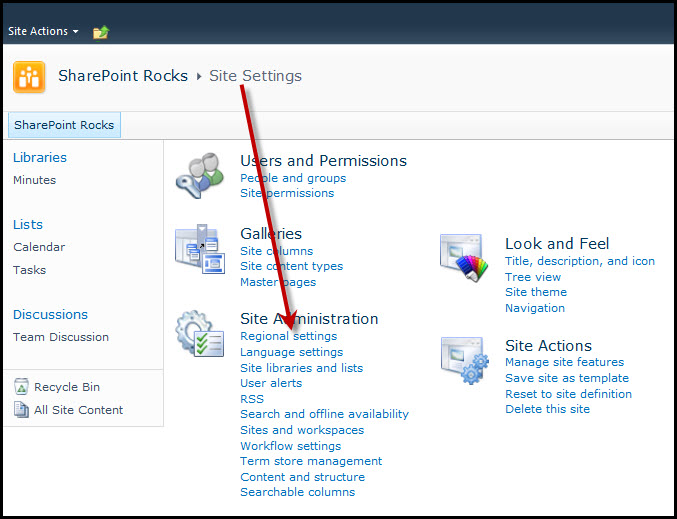Screen dimensions: 677x519
Task: Click Save site as template
Action: click(566, 378)
